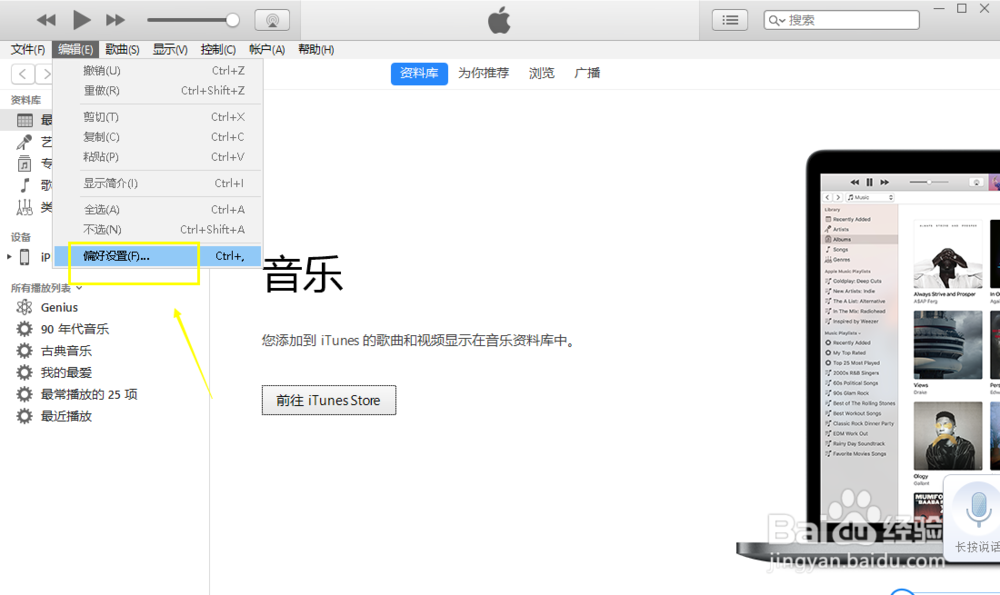Image resolution: width=1000 pixels, height=595 pixels.
Task: Select the 艺术家 library icon
Action: (x=24, y=141)
